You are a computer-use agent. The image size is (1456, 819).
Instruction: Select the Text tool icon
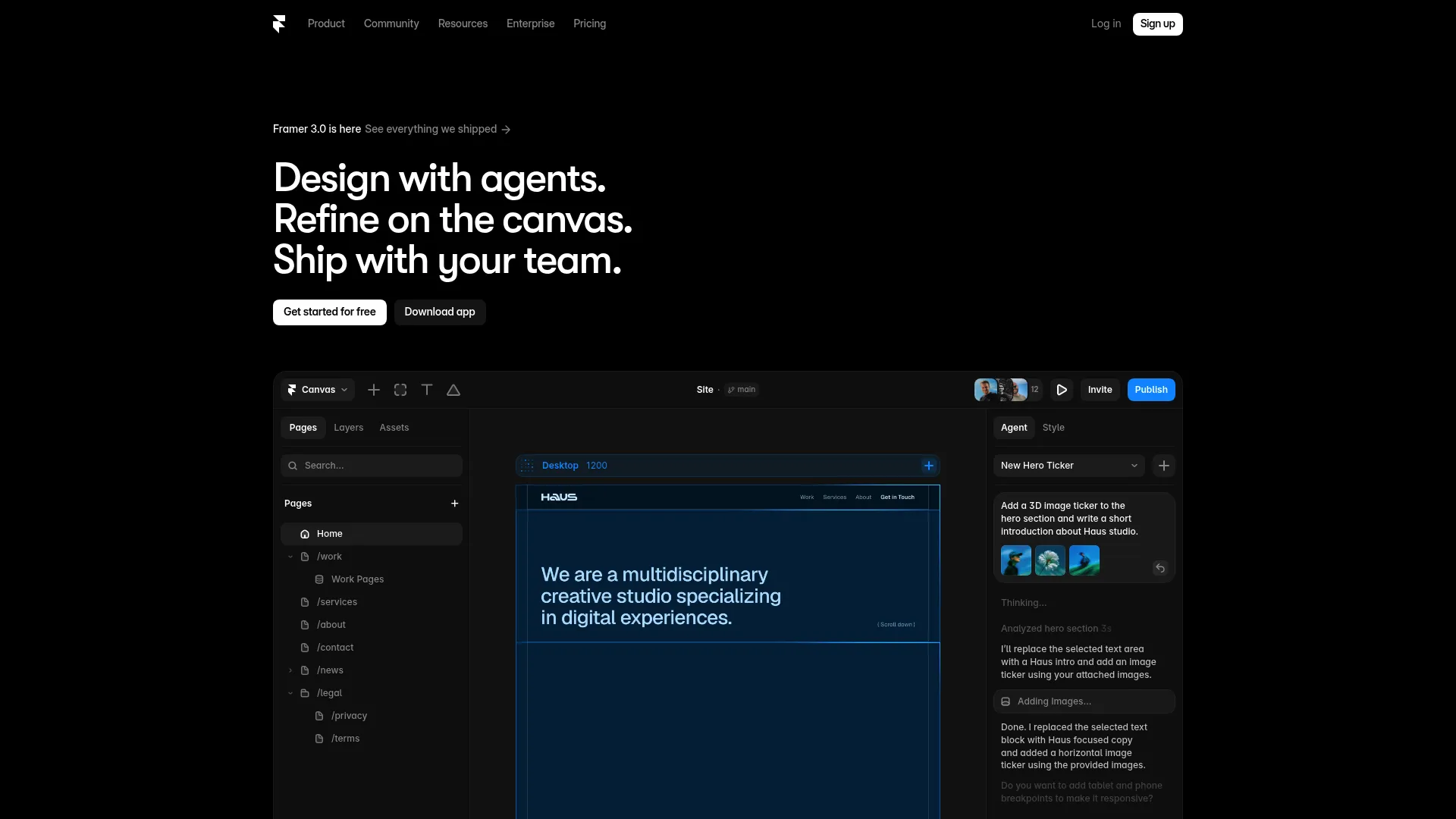(427, 390)
